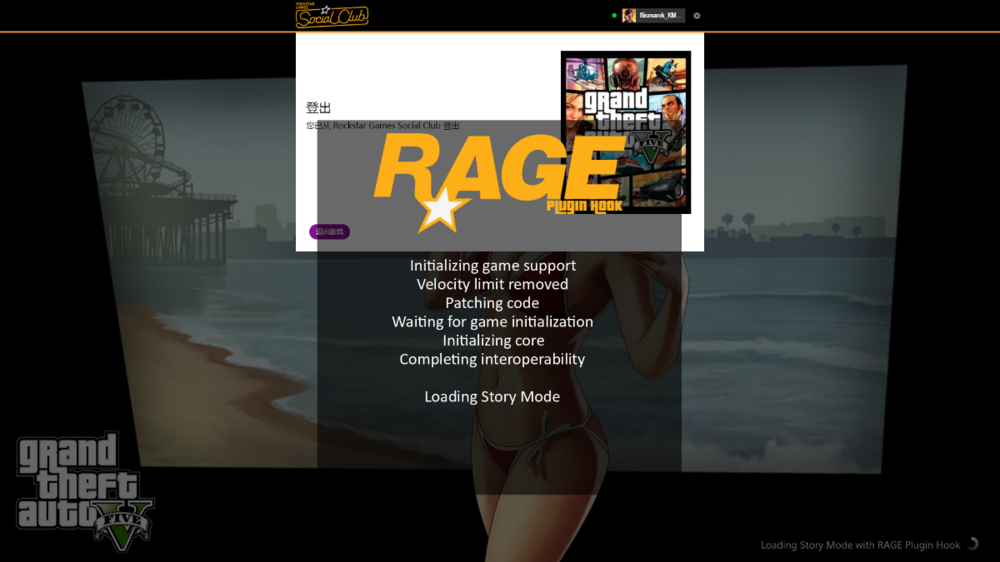1000x562 pixels.
Task: Expand the Bismarck_KM account dropdown
Action: (x=660, y=16)
